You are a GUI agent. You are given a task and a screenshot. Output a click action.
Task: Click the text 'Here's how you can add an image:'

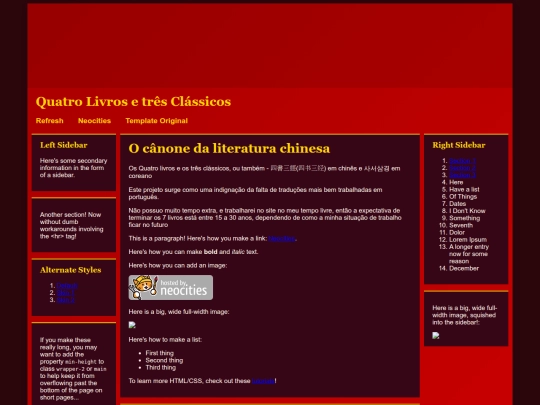[178, 266]
